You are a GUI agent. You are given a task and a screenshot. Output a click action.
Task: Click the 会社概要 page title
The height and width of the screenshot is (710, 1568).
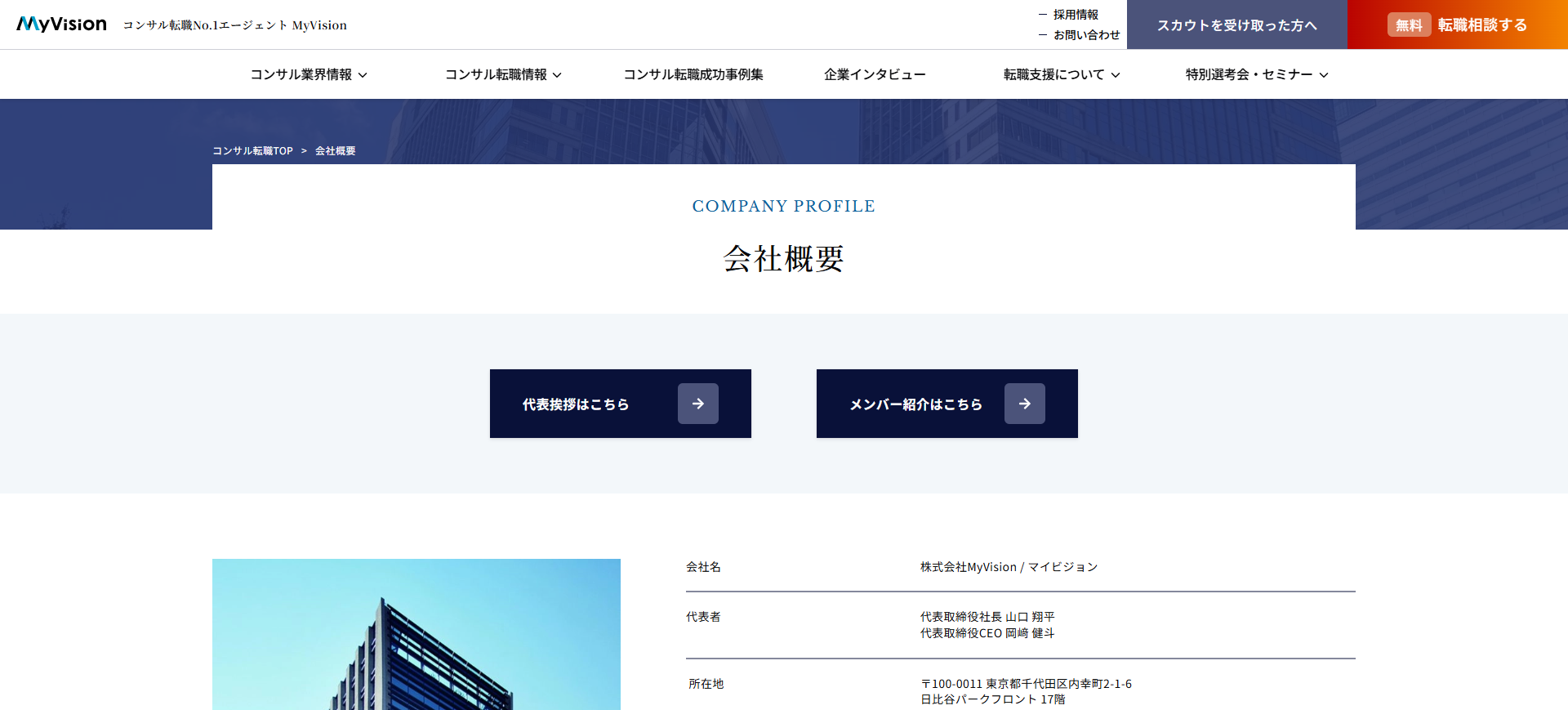coord(784,258)
